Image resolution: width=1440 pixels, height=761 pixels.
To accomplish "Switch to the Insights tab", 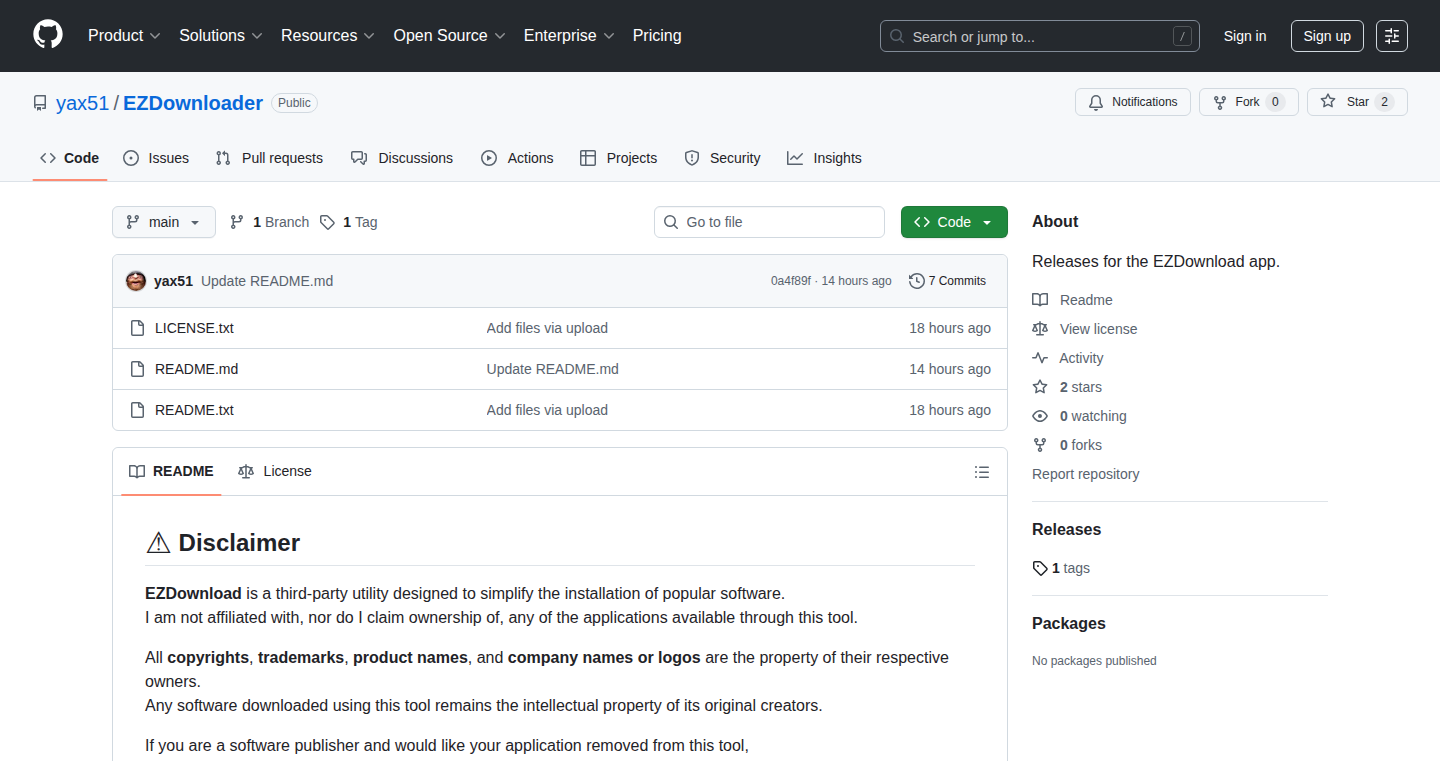I will pos(824,158).
